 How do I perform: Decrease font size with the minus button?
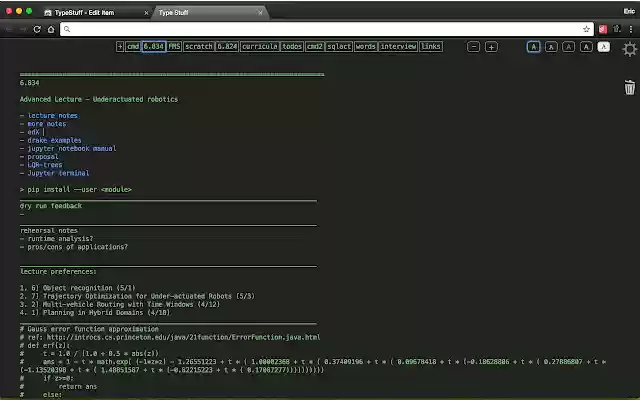tap(473, 47)
